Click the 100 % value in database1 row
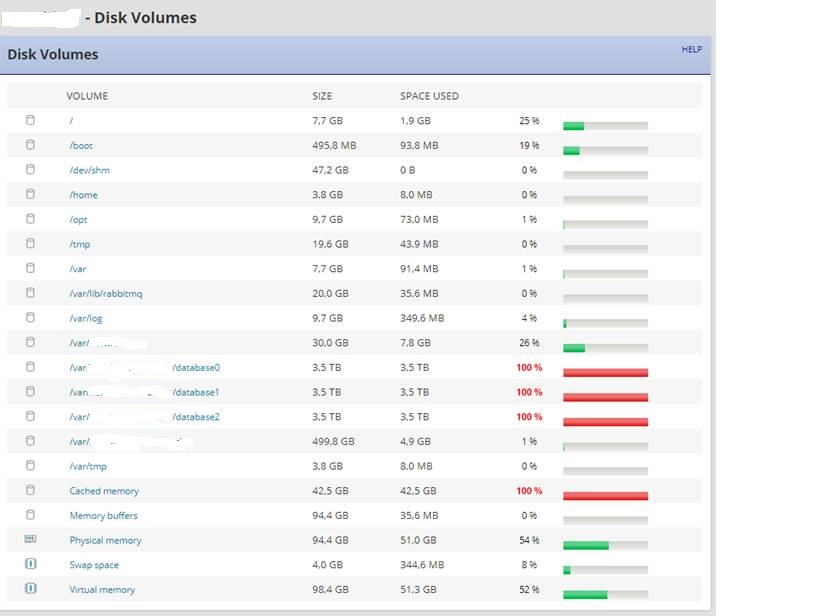The height and width of the screenshot is (616, 825). coord(529,392)
